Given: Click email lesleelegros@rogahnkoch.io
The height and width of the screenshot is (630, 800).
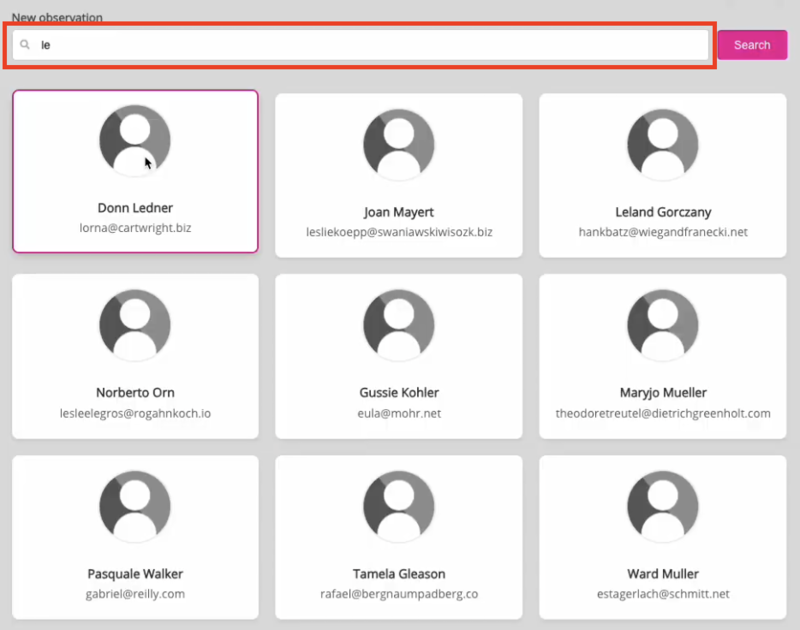Looking at the screenshot, I should 135,413.
